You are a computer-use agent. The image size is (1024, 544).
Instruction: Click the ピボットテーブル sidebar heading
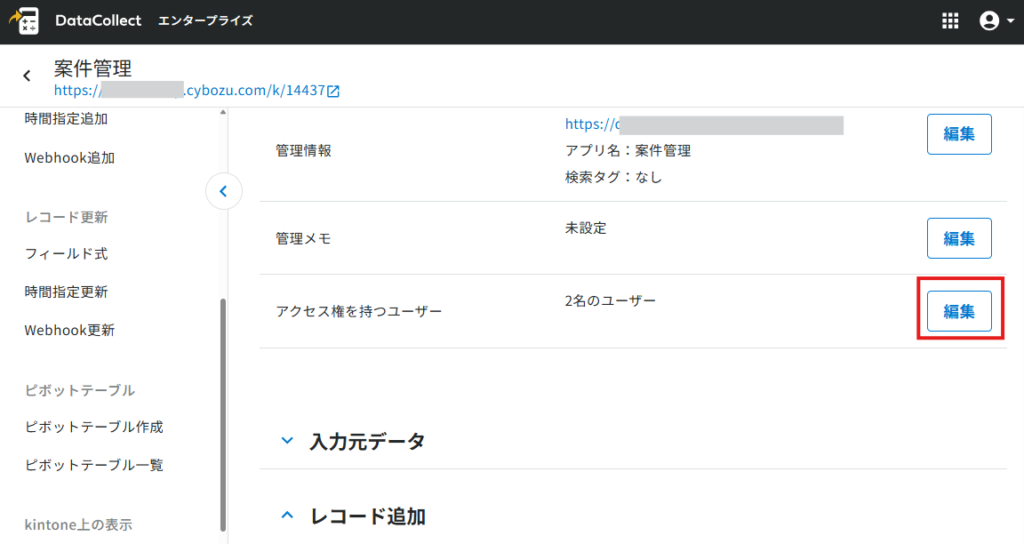point(80,390)
